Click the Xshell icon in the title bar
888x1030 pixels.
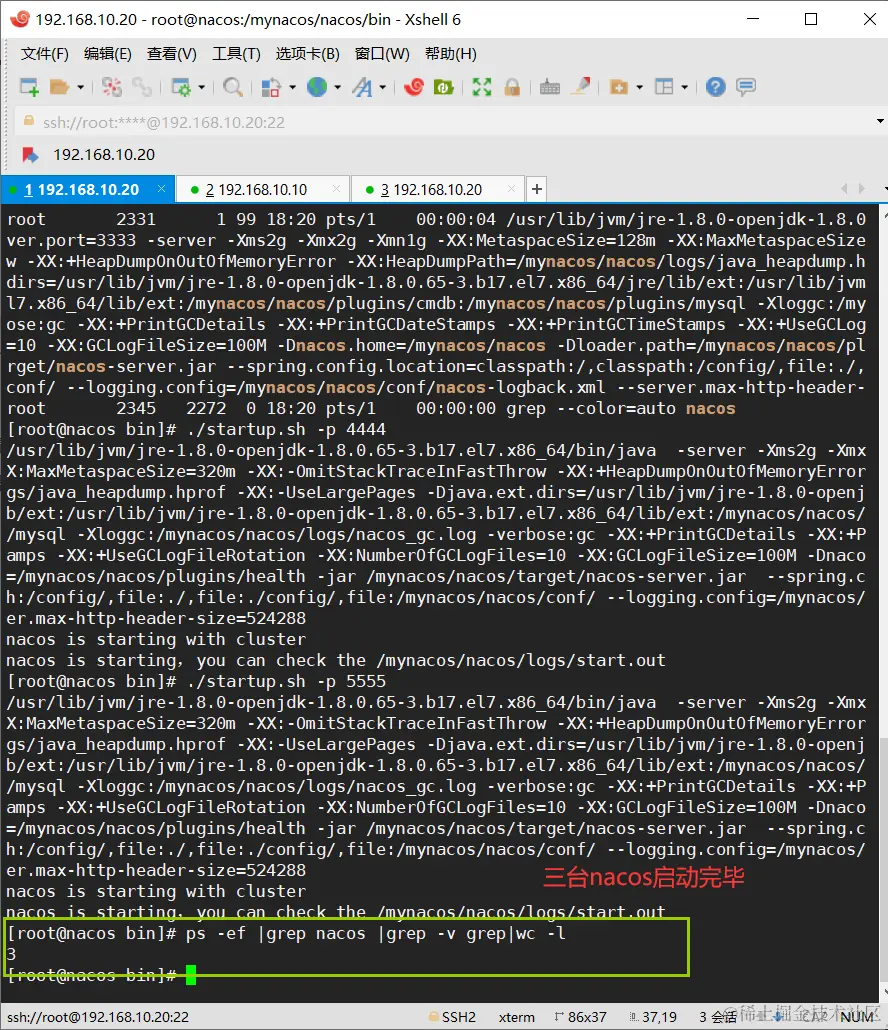pyautogui.click(x=19, y=19)
